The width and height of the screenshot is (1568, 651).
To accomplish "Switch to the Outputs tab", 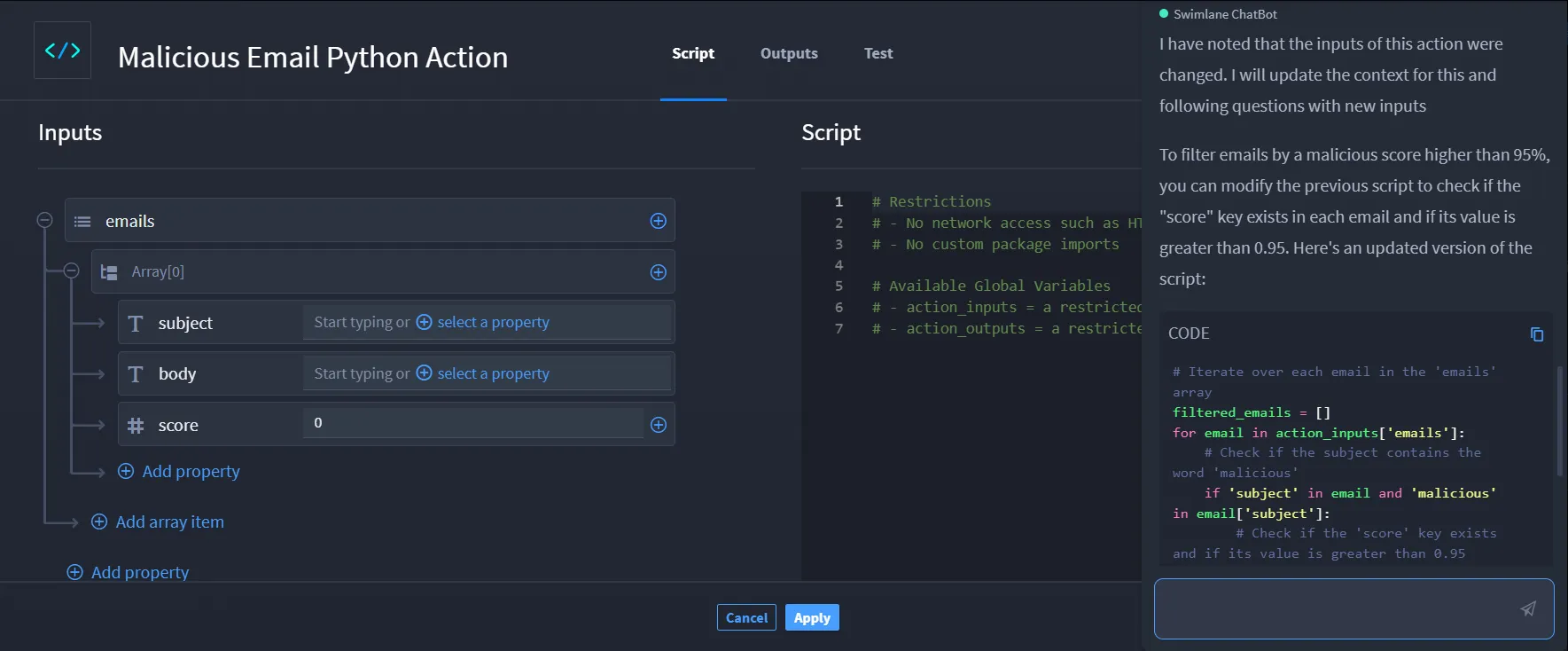I will click(789, 53).
